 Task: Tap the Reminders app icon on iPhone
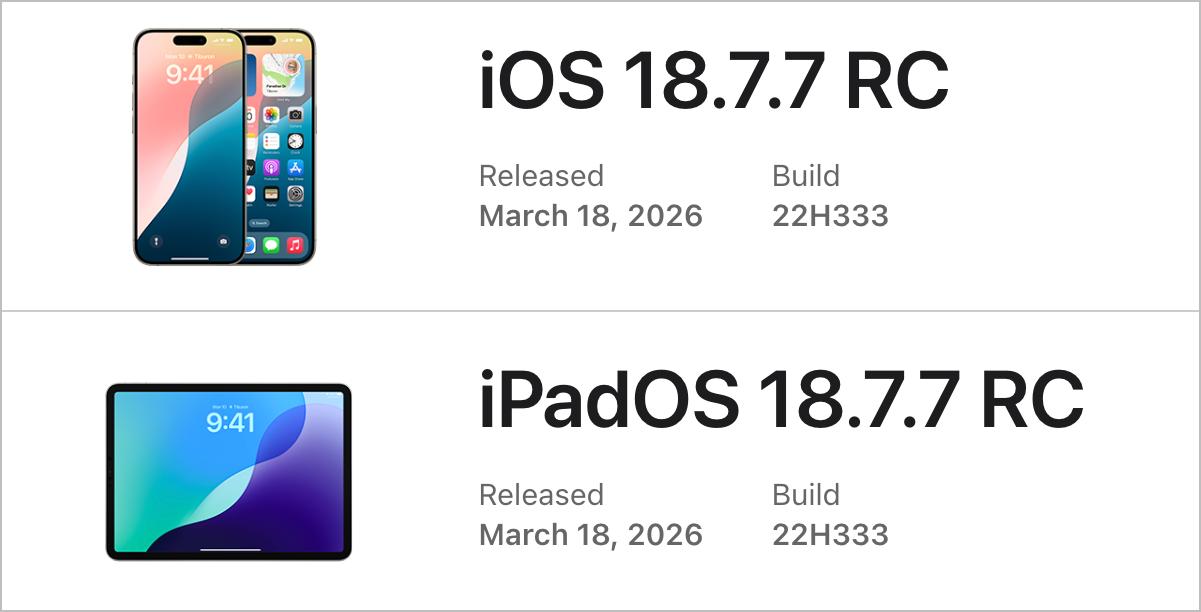(271, 142)
